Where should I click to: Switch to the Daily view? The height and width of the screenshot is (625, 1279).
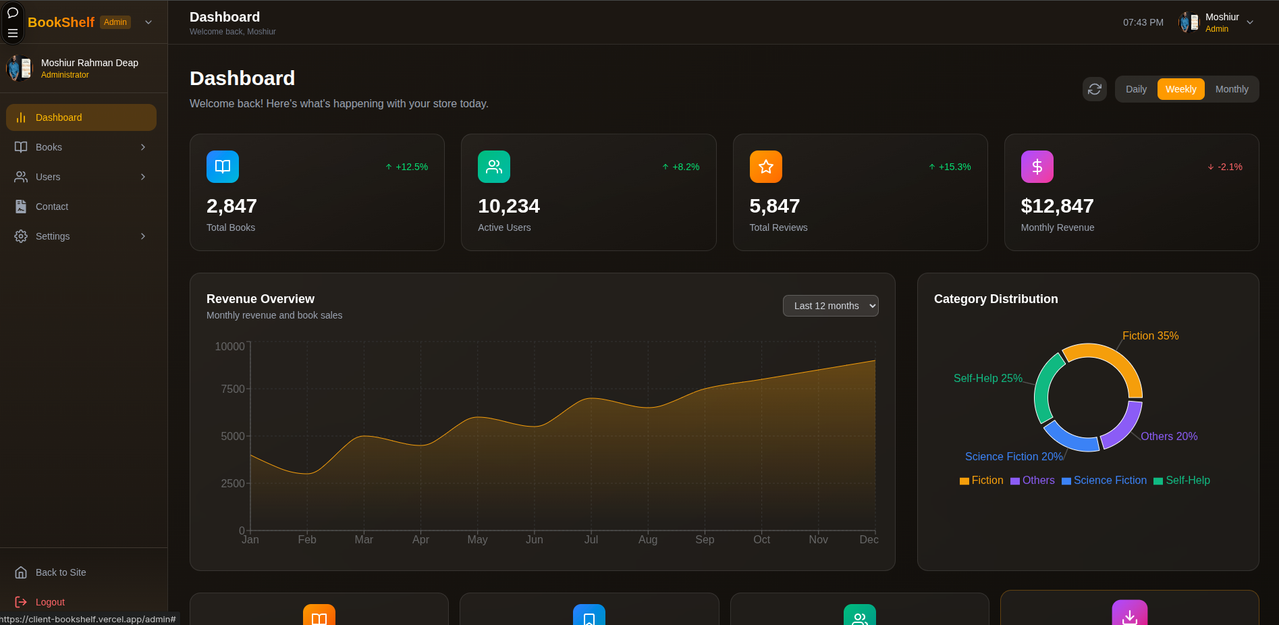[x=1136, y=89]
